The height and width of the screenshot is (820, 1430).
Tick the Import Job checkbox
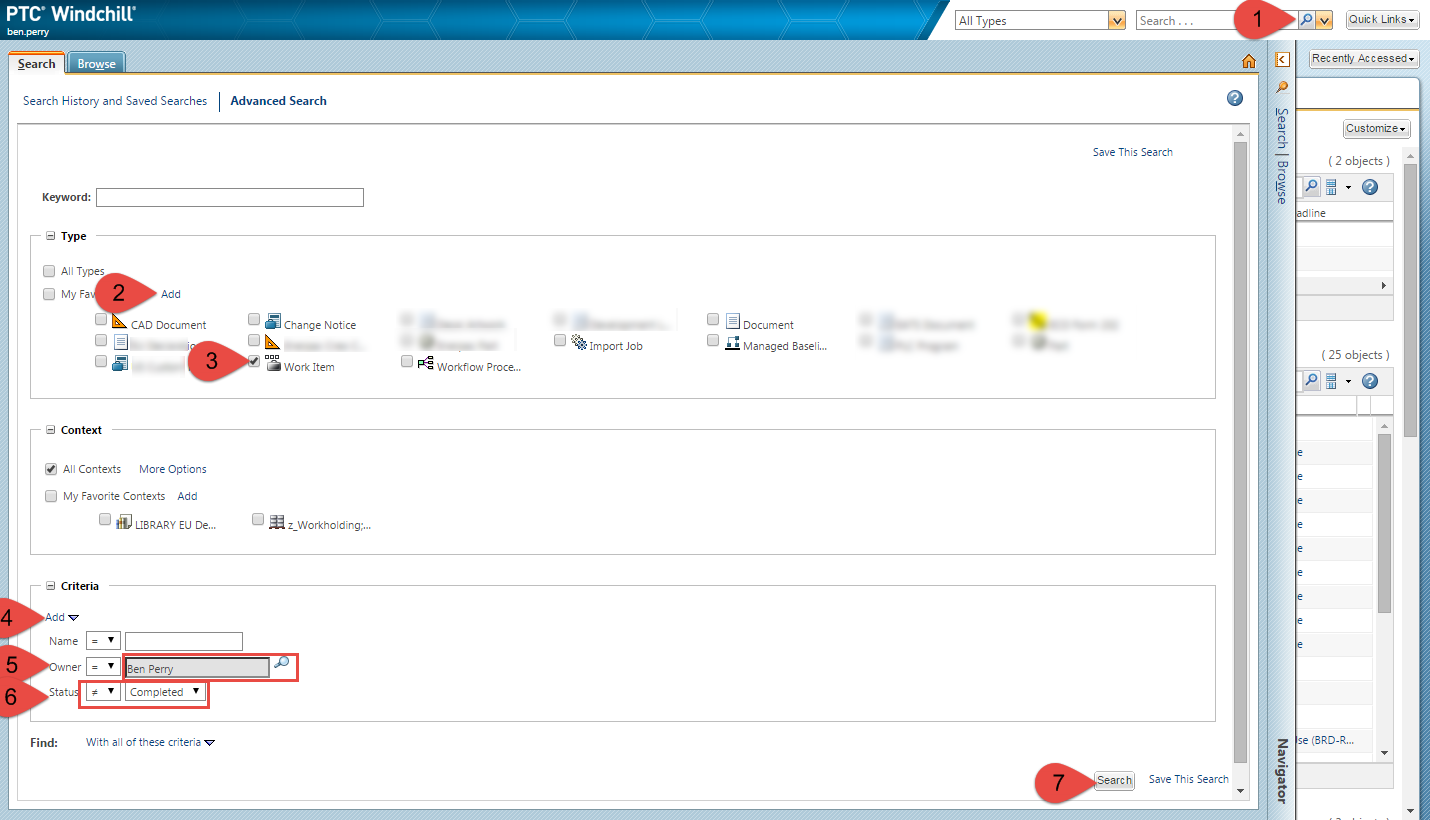tap(560, 340)
